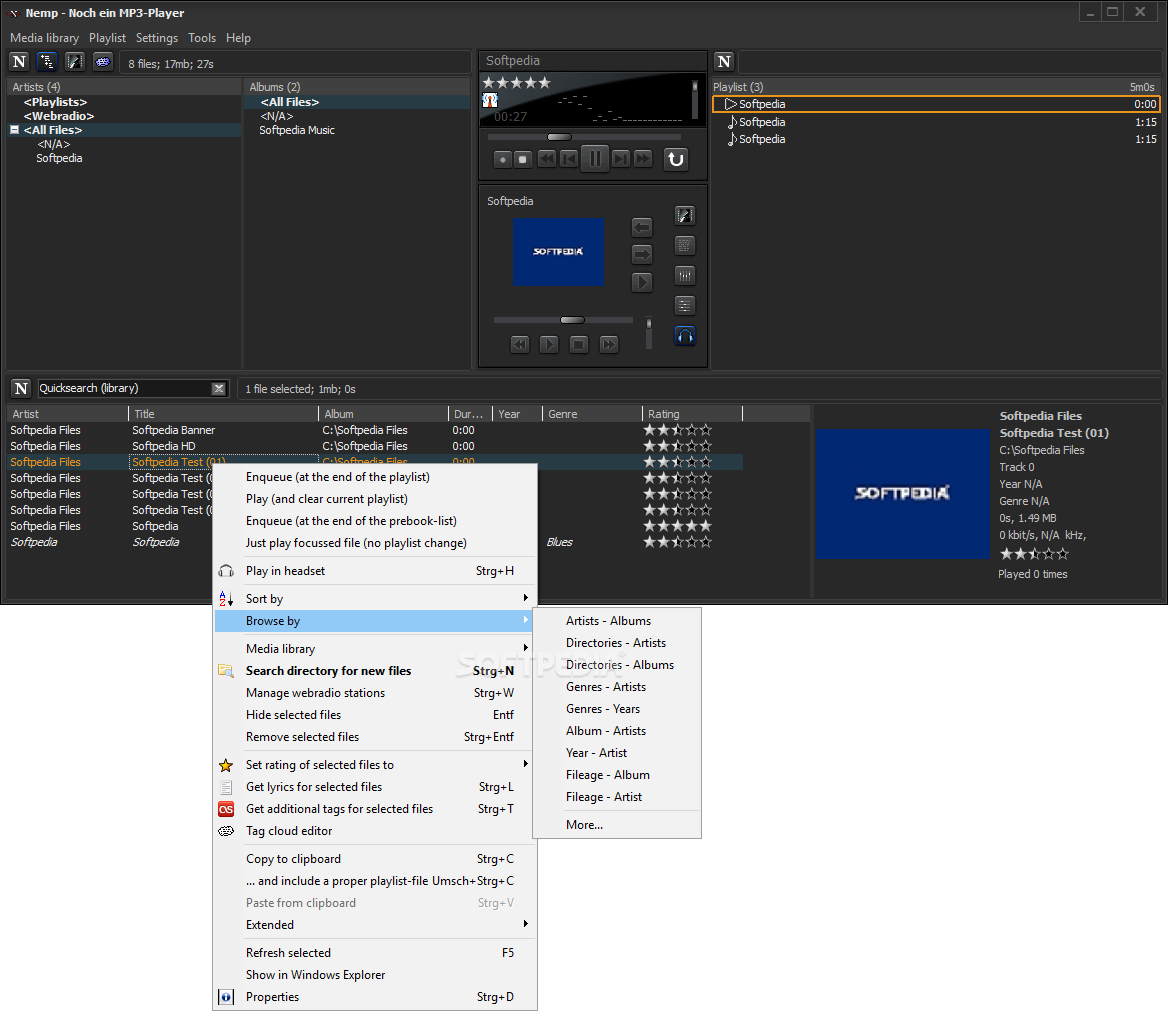Choose Genres - Artists from Browse by submenu
The image size is (1168, 1011).
[x=617, y=687]
